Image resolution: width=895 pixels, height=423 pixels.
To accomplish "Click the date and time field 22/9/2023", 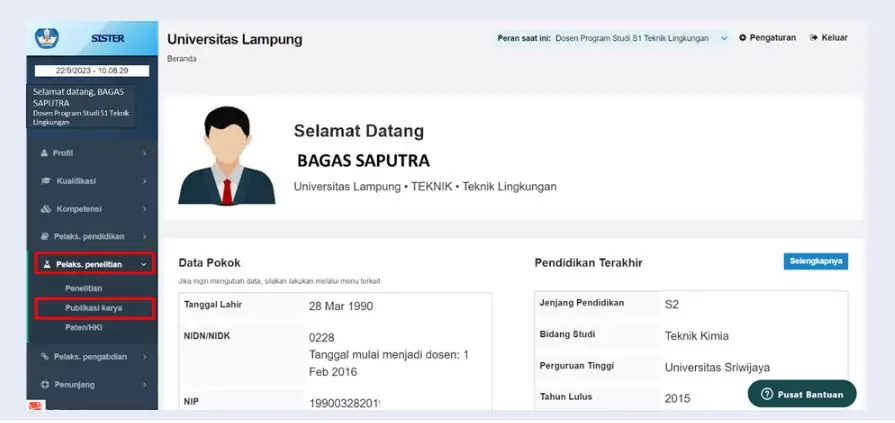I will [92, 71].
